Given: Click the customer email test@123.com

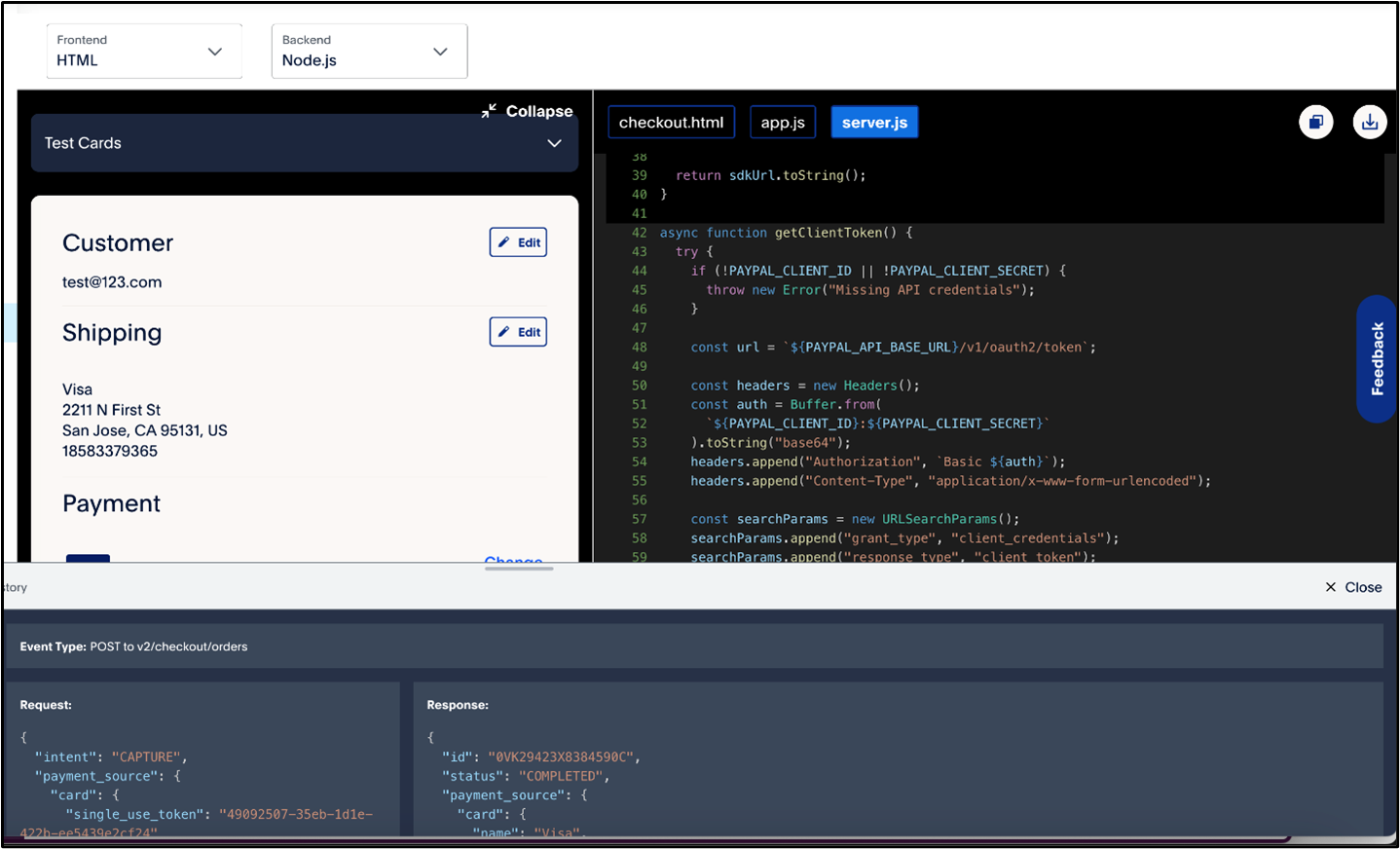Looking at the screenshot, I should pos(112,282).
